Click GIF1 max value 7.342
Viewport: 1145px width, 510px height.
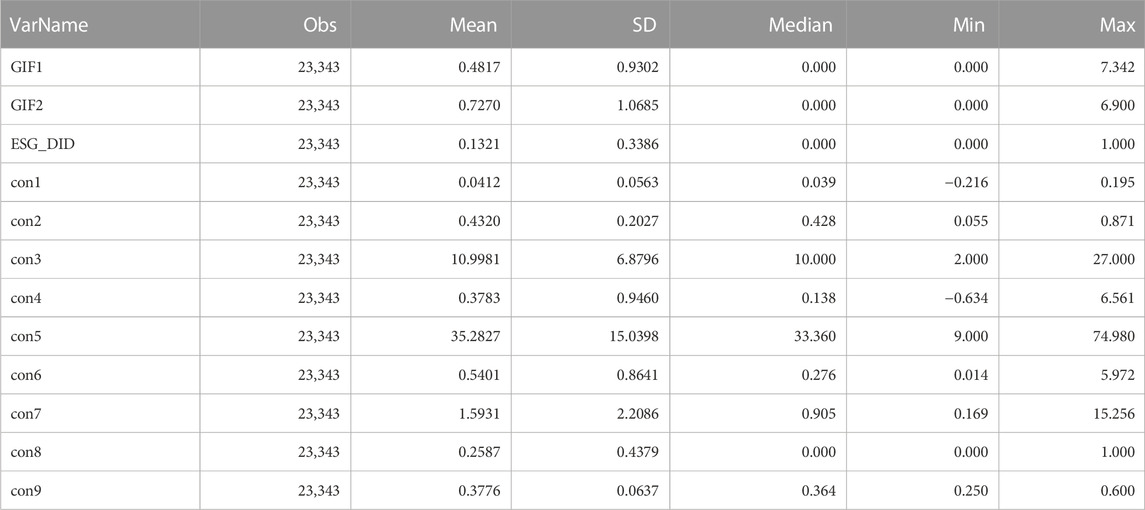click(x=1117, y=67)
